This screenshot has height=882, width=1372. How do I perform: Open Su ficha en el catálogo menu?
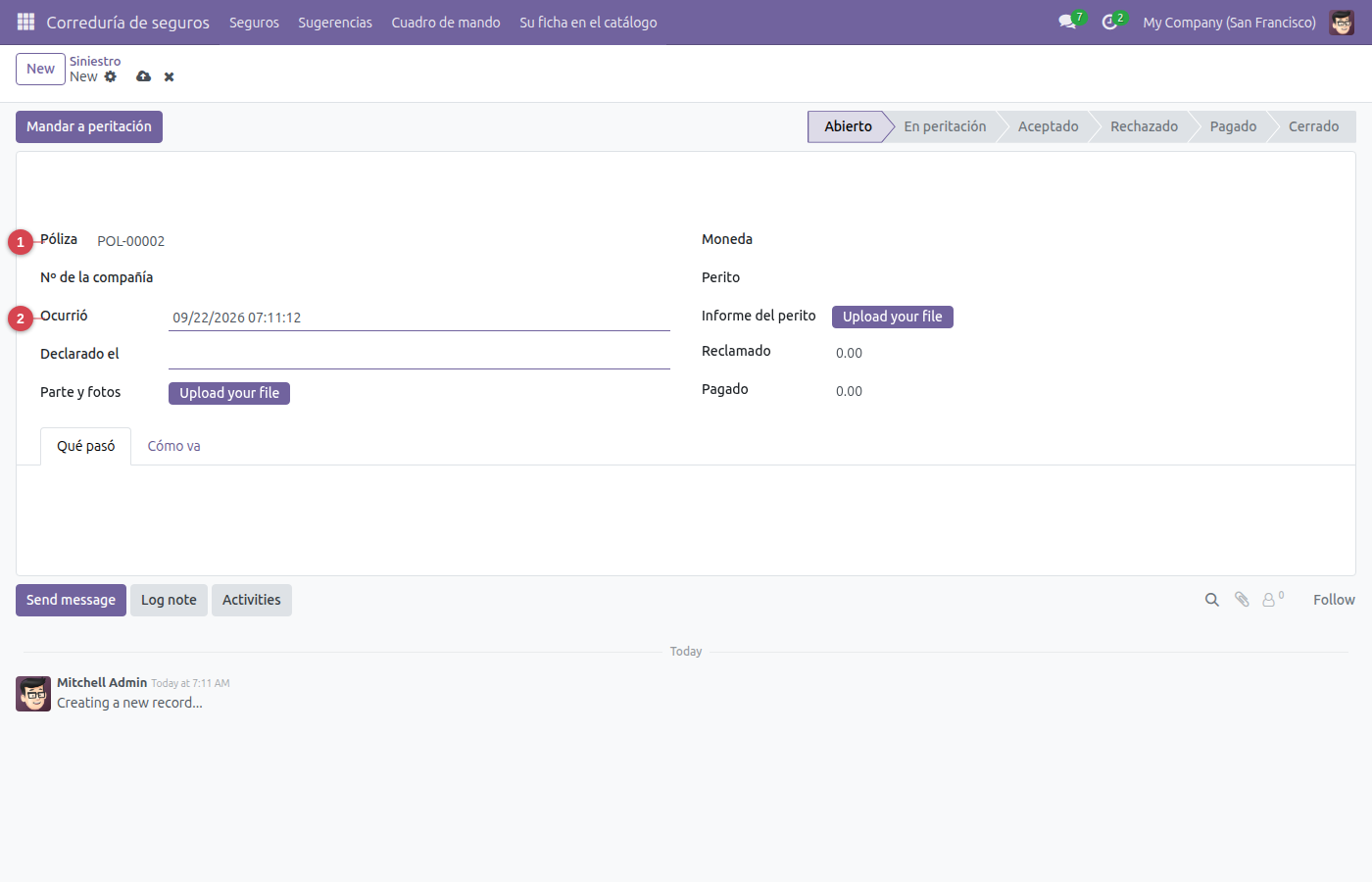588,22
